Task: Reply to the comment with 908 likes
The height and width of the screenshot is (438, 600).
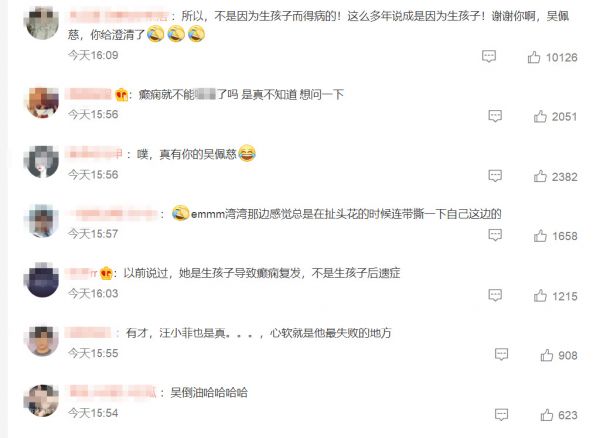Action: tap(501, 355)
